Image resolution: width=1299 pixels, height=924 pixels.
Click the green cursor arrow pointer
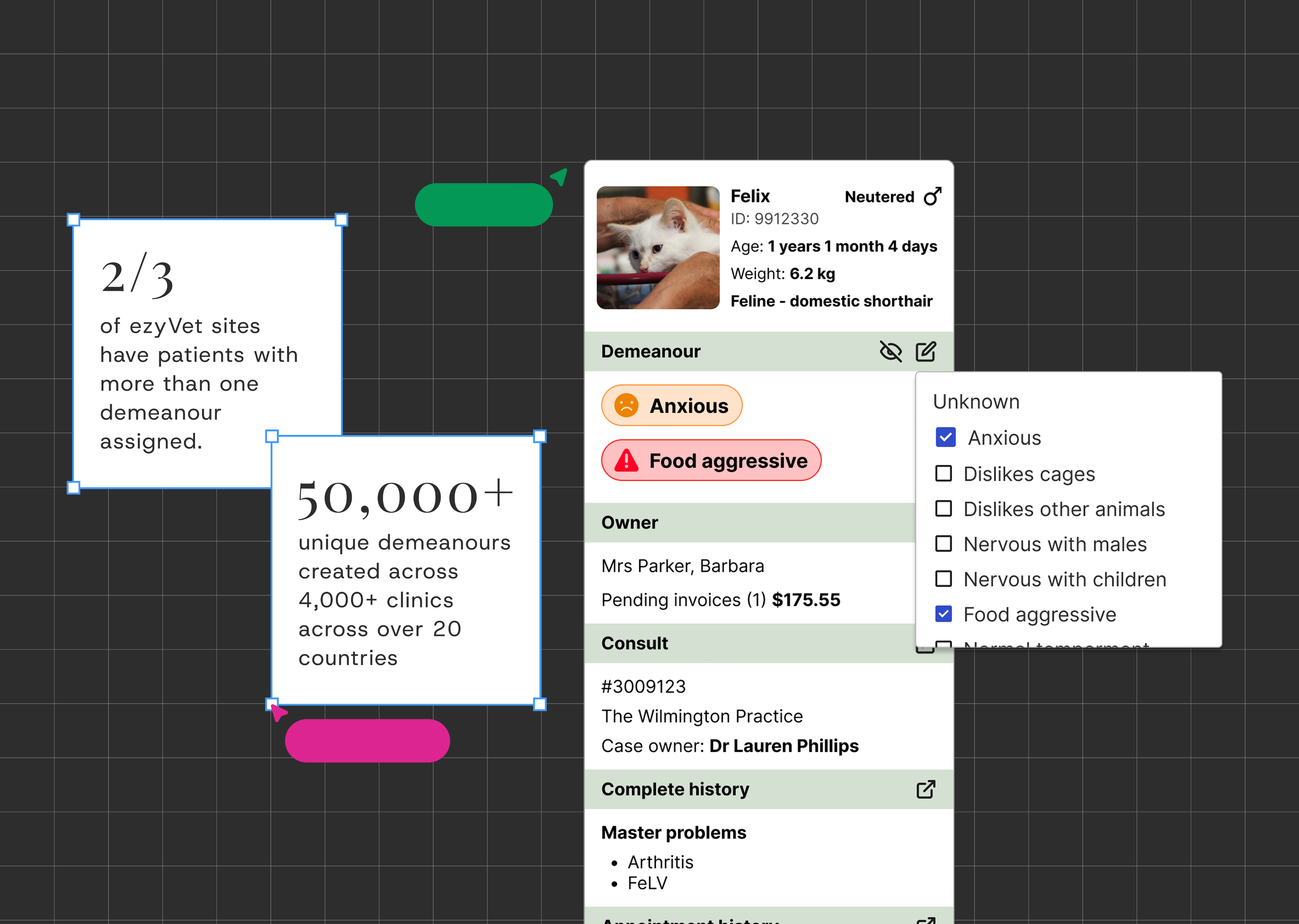point(560,176)
